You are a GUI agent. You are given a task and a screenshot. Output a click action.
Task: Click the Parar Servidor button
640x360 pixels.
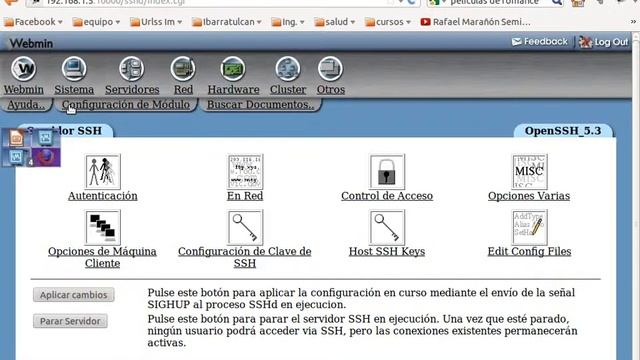tap(70, 321)
